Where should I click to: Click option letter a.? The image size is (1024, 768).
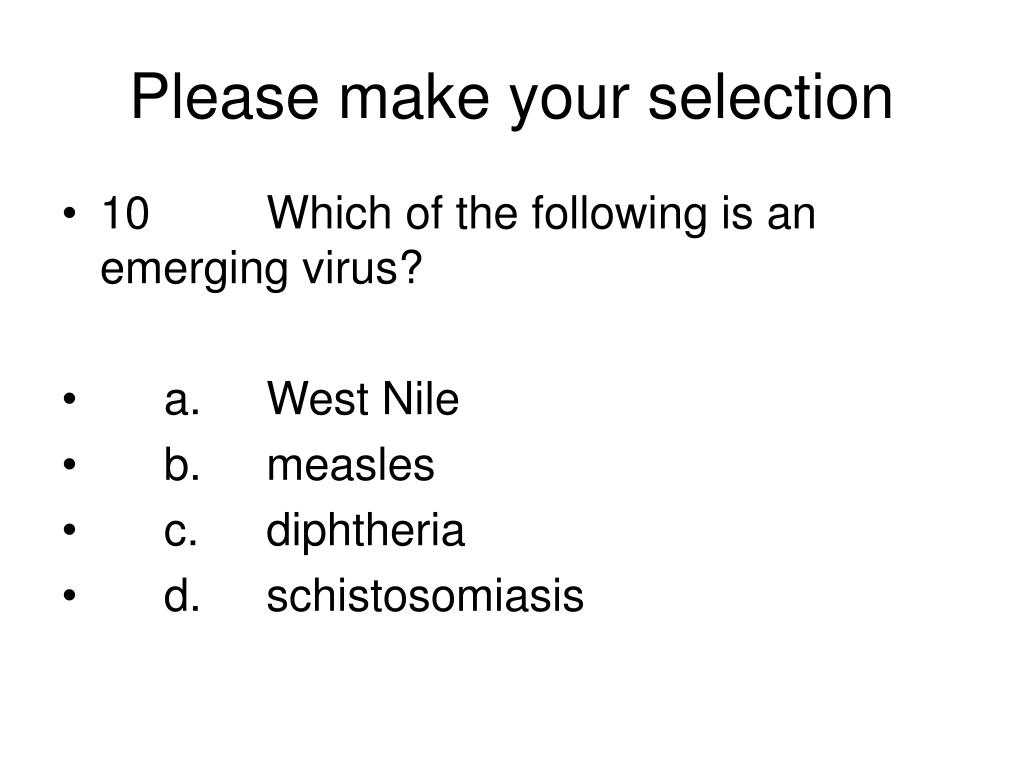coord(182,400)
